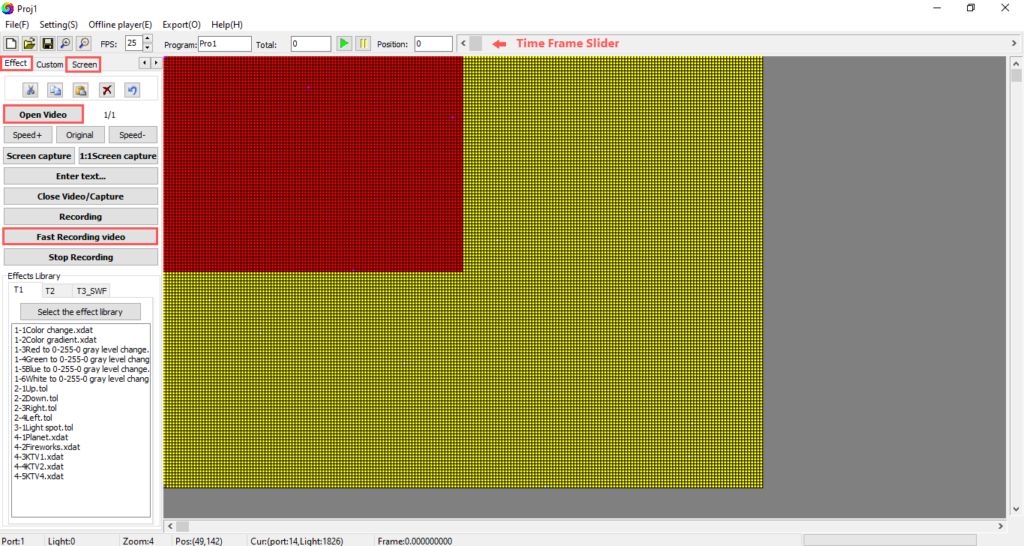Open the Help(H) menu
The width and height of the screenshot is (1024, 546).
click(x=227, y=24)
